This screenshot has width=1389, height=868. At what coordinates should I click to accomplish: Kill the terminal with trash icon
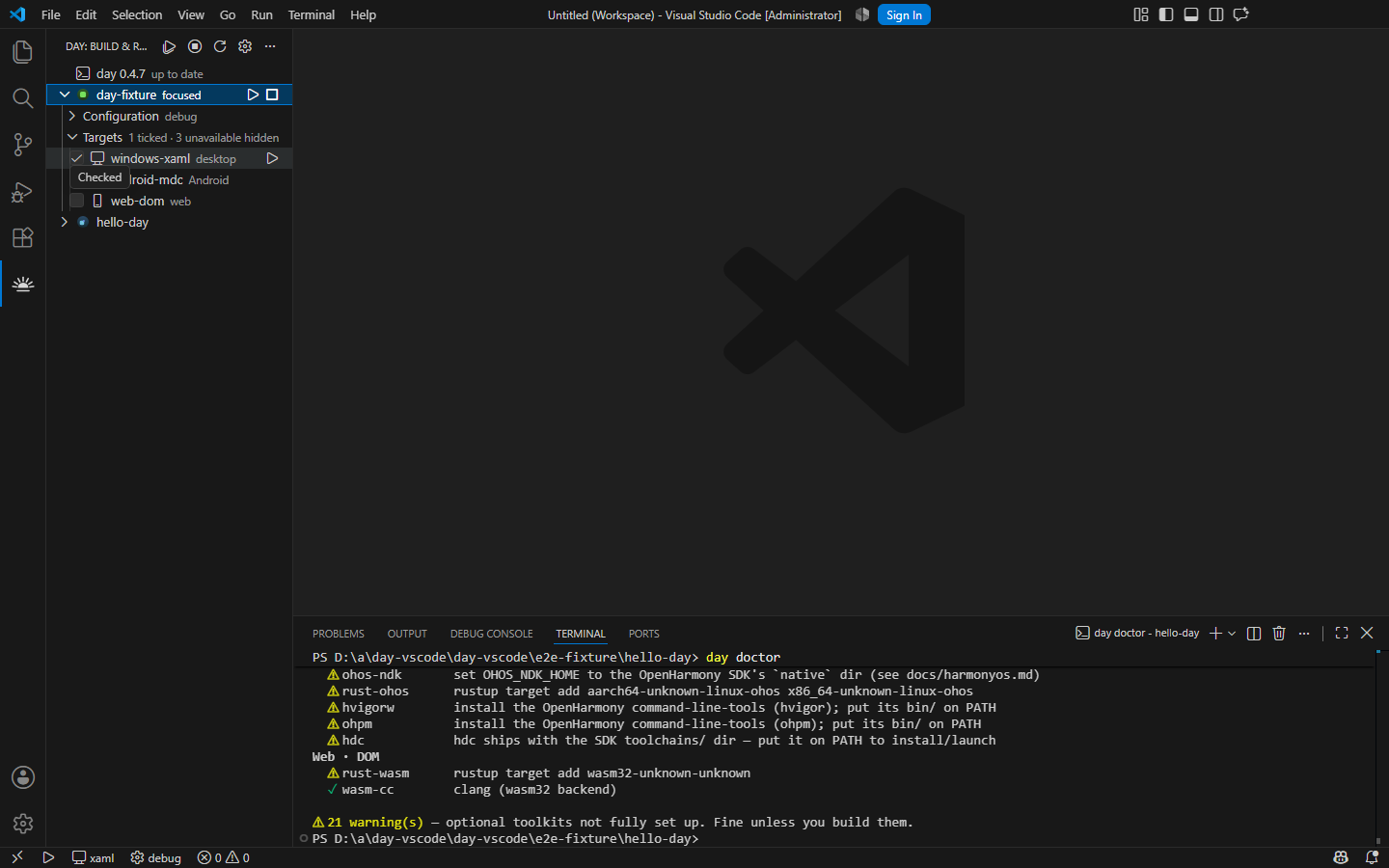(x=1279, y=634)
